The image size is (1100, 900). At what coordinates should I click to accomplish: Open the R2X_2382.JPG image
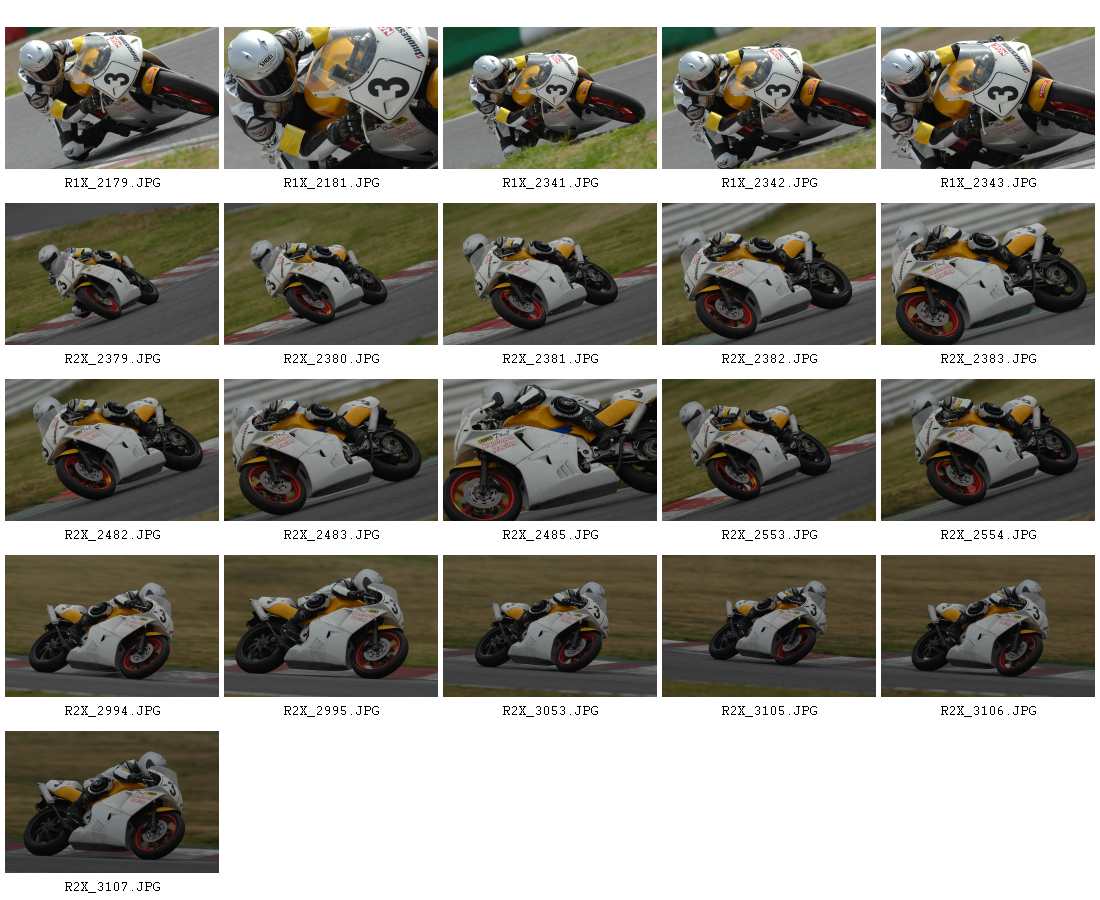click(769, 274)
